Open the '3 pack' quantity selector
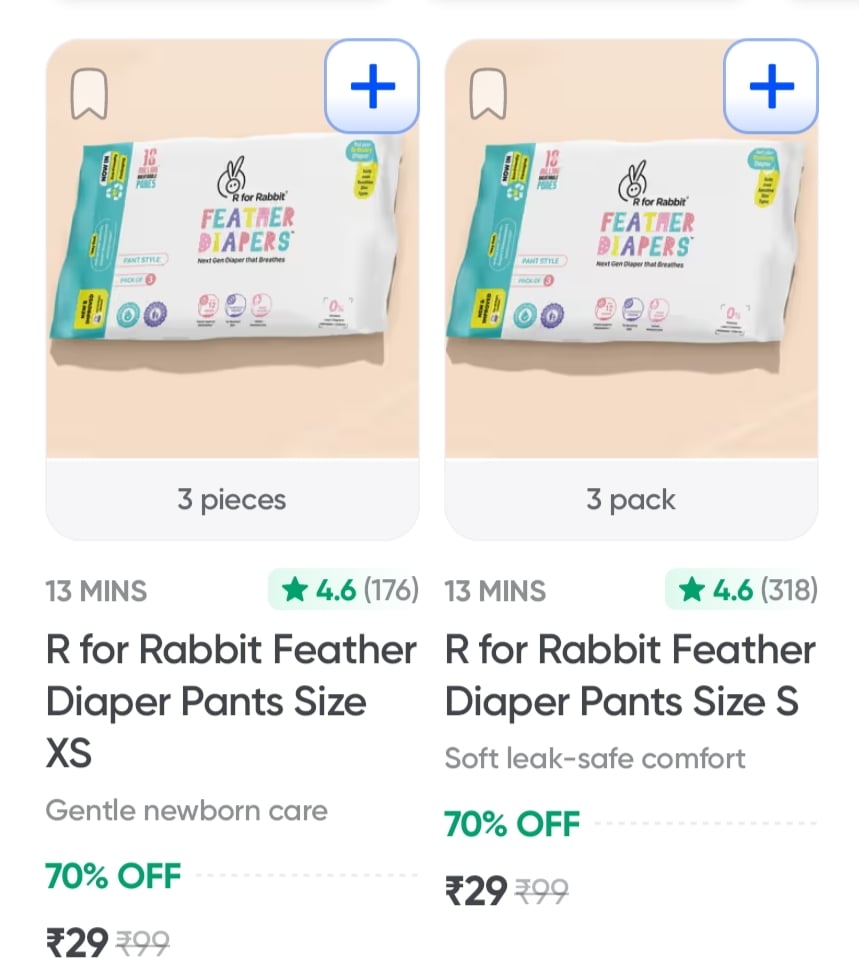 [x=630, y=500]
